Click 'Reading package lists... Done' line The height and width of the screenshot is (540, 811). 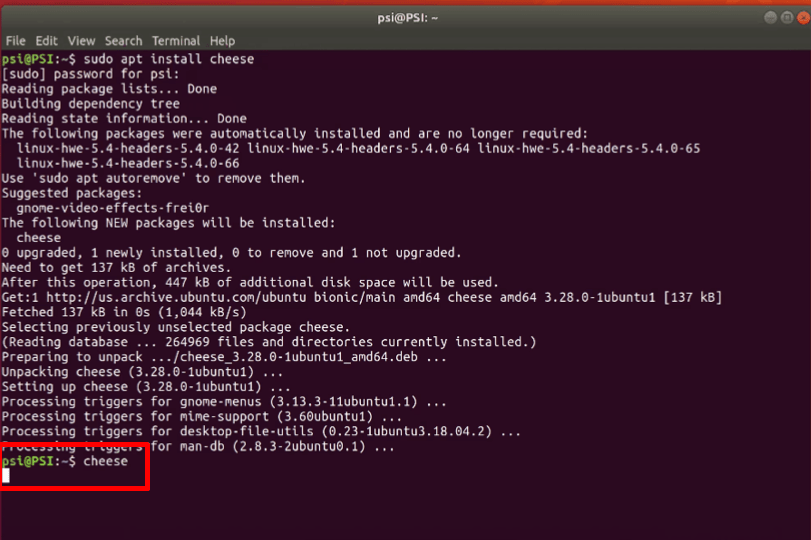coord(109,89)
